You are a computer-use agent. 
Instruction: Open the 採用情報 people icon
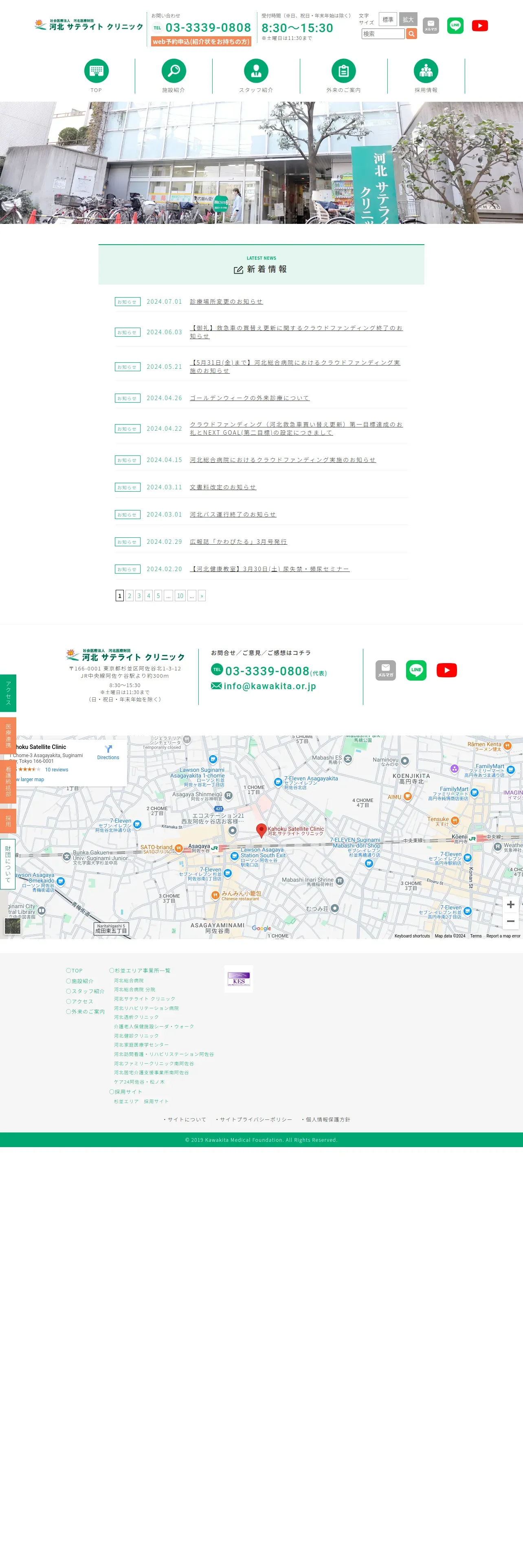coord(426,70)
